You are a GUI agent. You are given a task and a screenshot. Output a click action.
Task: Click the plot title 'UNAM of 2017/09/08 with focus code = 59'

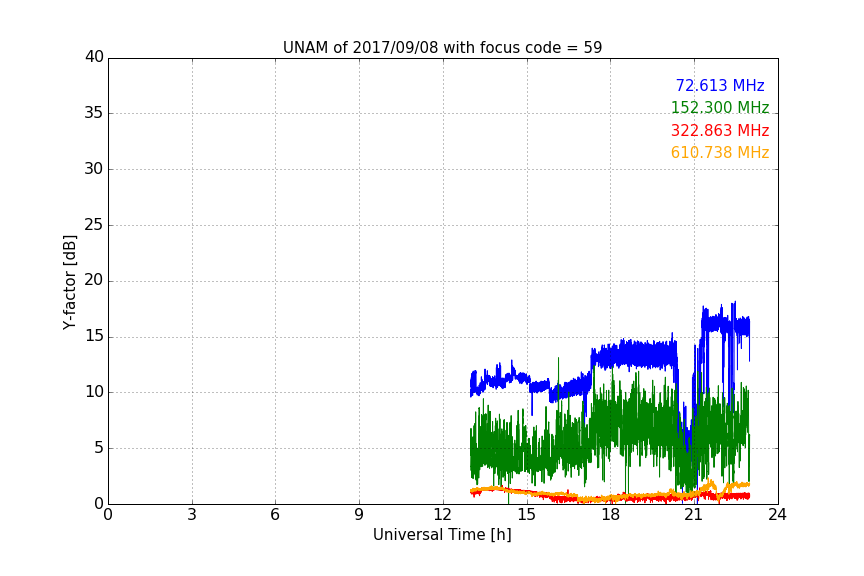[442, 48]
